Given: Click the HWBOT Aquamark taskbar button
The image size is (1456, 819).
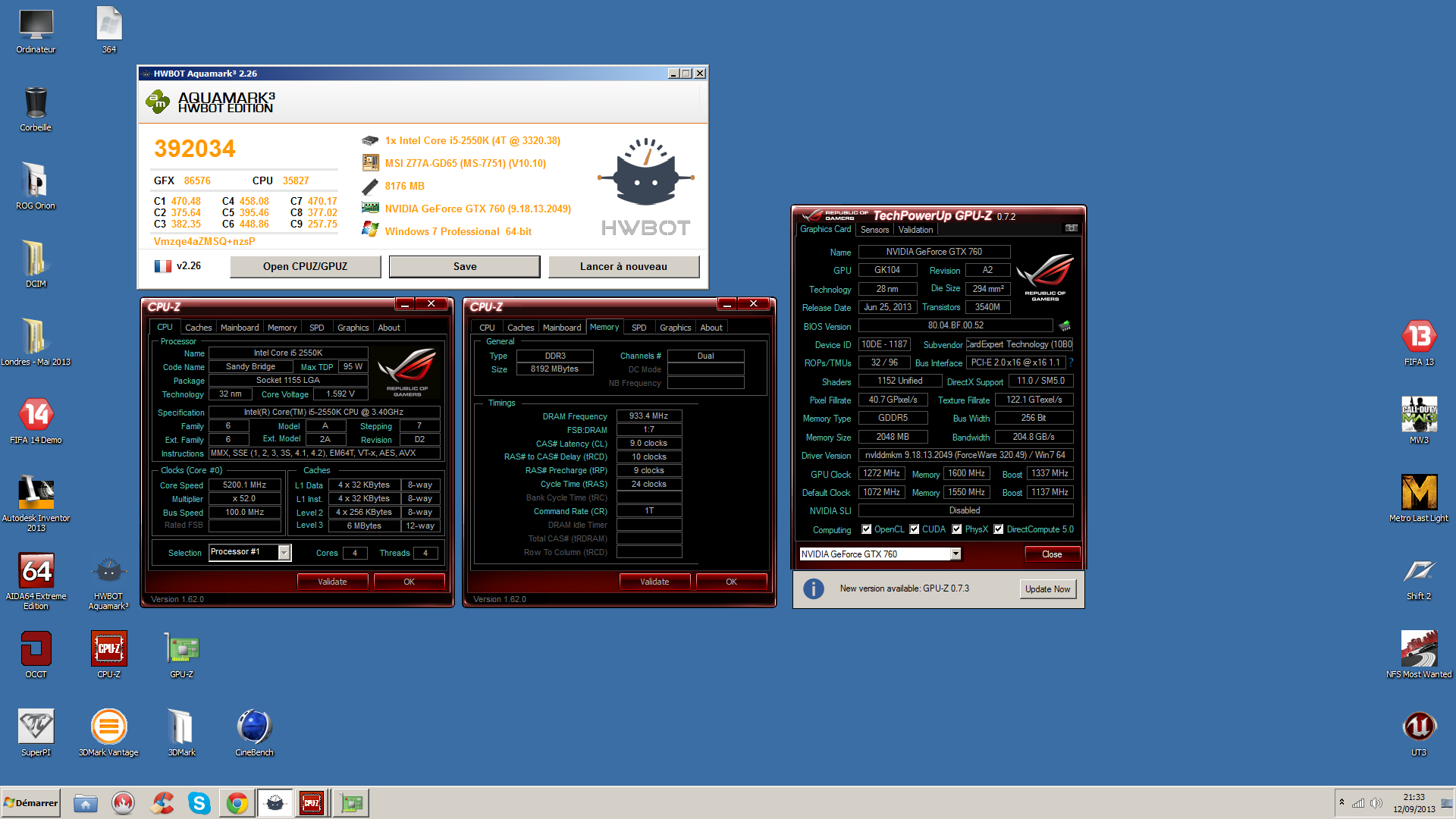Looking at the screenshot, I should coord(275,803).
